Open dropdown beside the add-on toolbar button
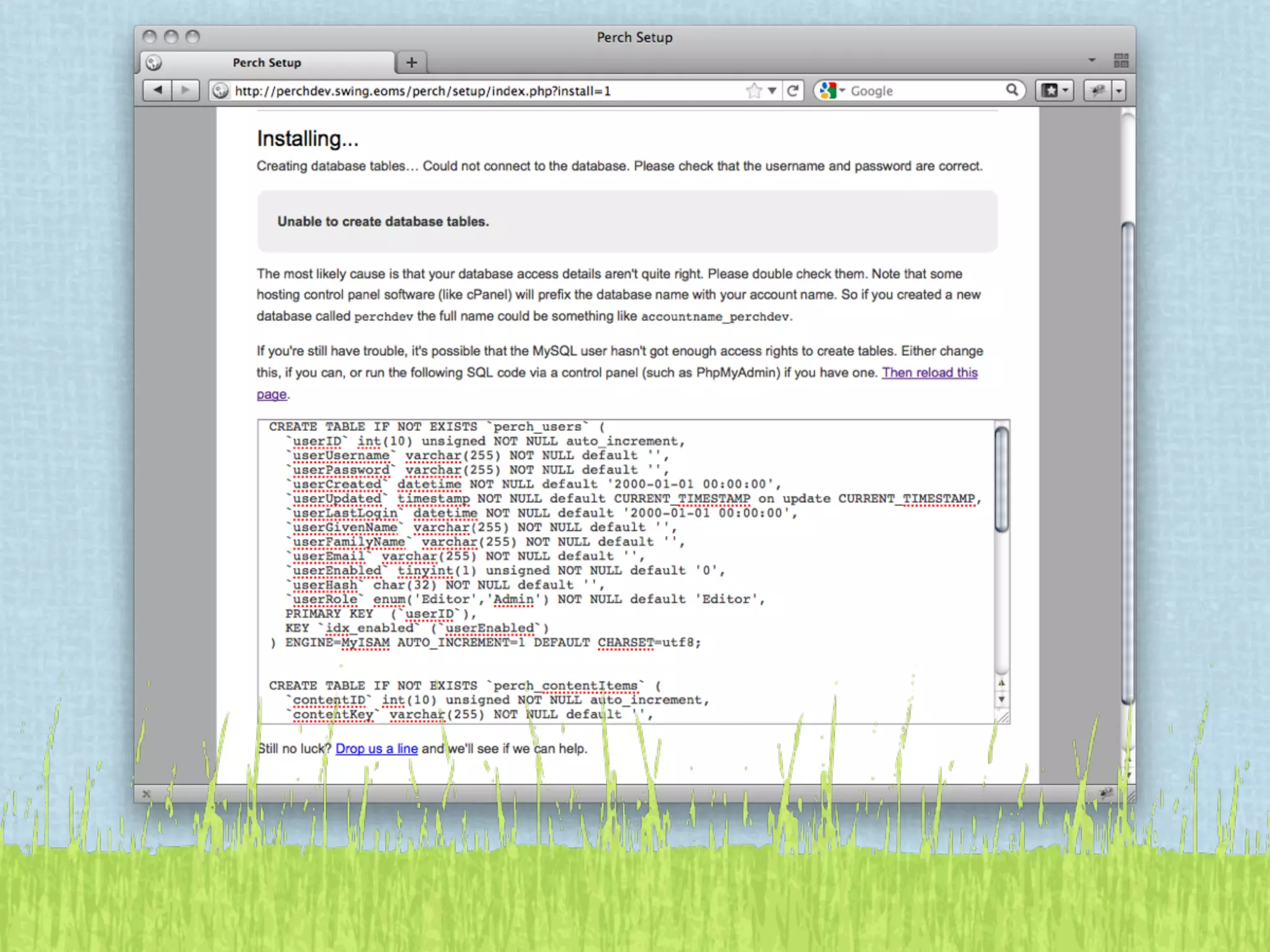Screen dimensions: 1270x952 coord(1119,91)
